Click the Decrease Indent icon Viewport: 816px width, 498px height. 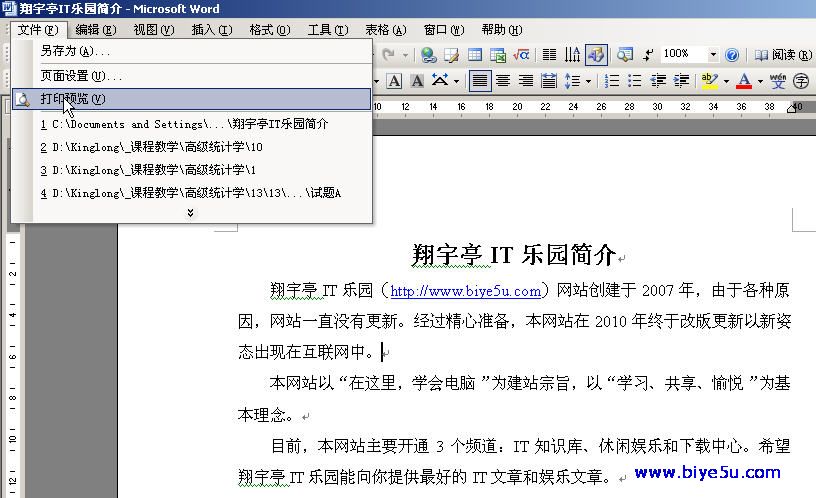click(x=658, y=81)
